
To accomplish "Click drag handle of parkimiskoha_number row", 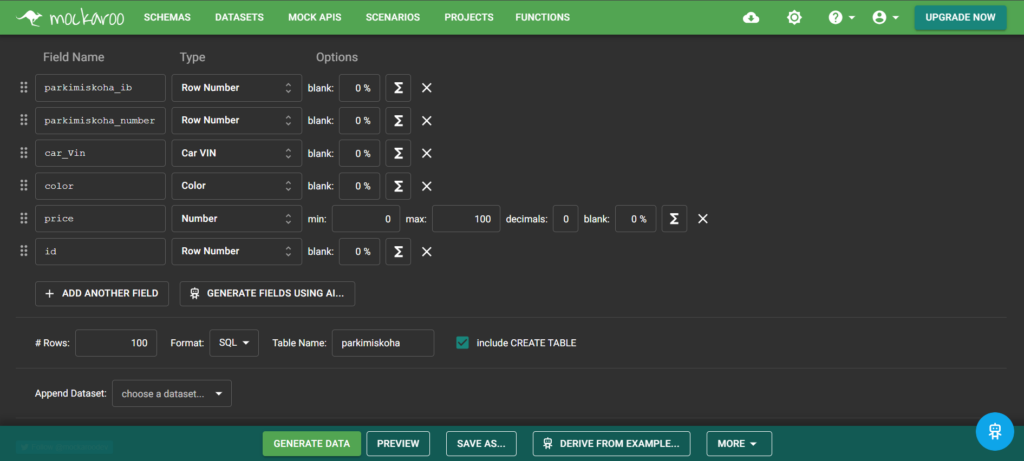I will click(x=24, y=120).
